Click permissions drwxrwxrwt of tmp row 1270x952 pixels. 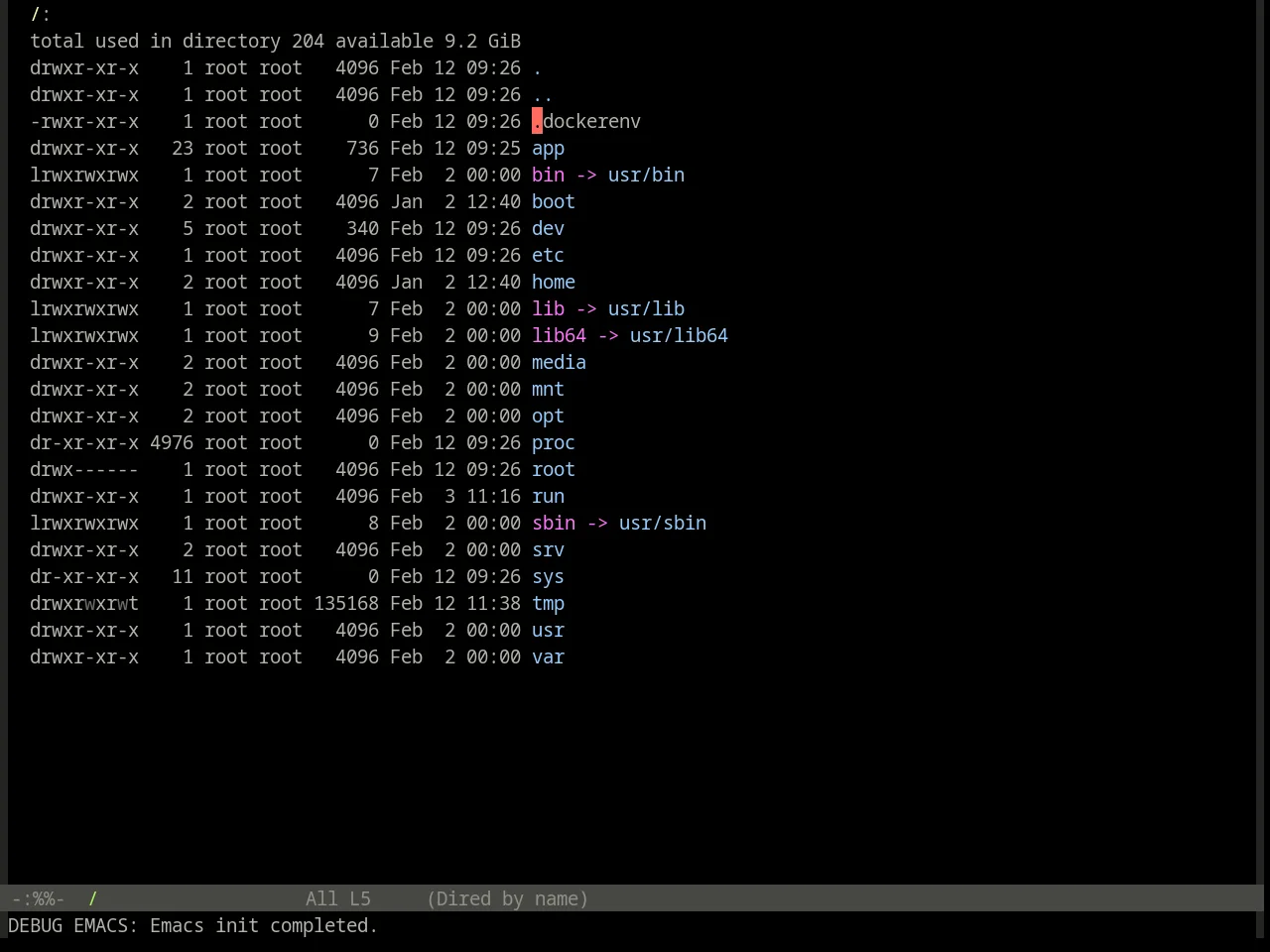pos(84,604)
